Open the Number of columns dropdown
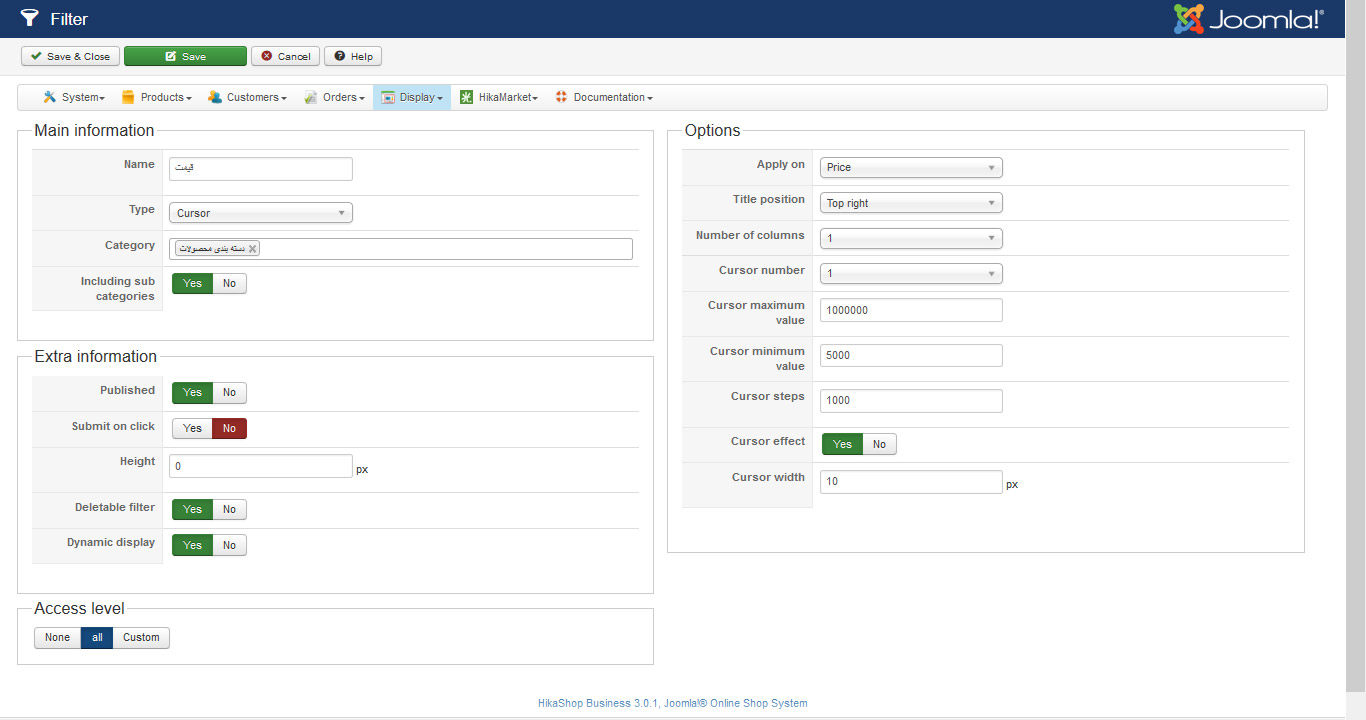The width and height of the screenshot is (1366, 720). click(x=911, y=238)
